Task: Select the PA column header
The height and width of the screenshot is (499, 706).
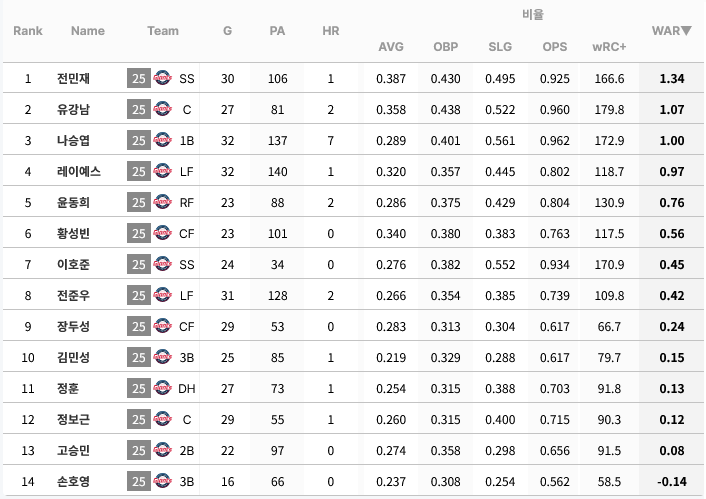Action: (277, 31)
